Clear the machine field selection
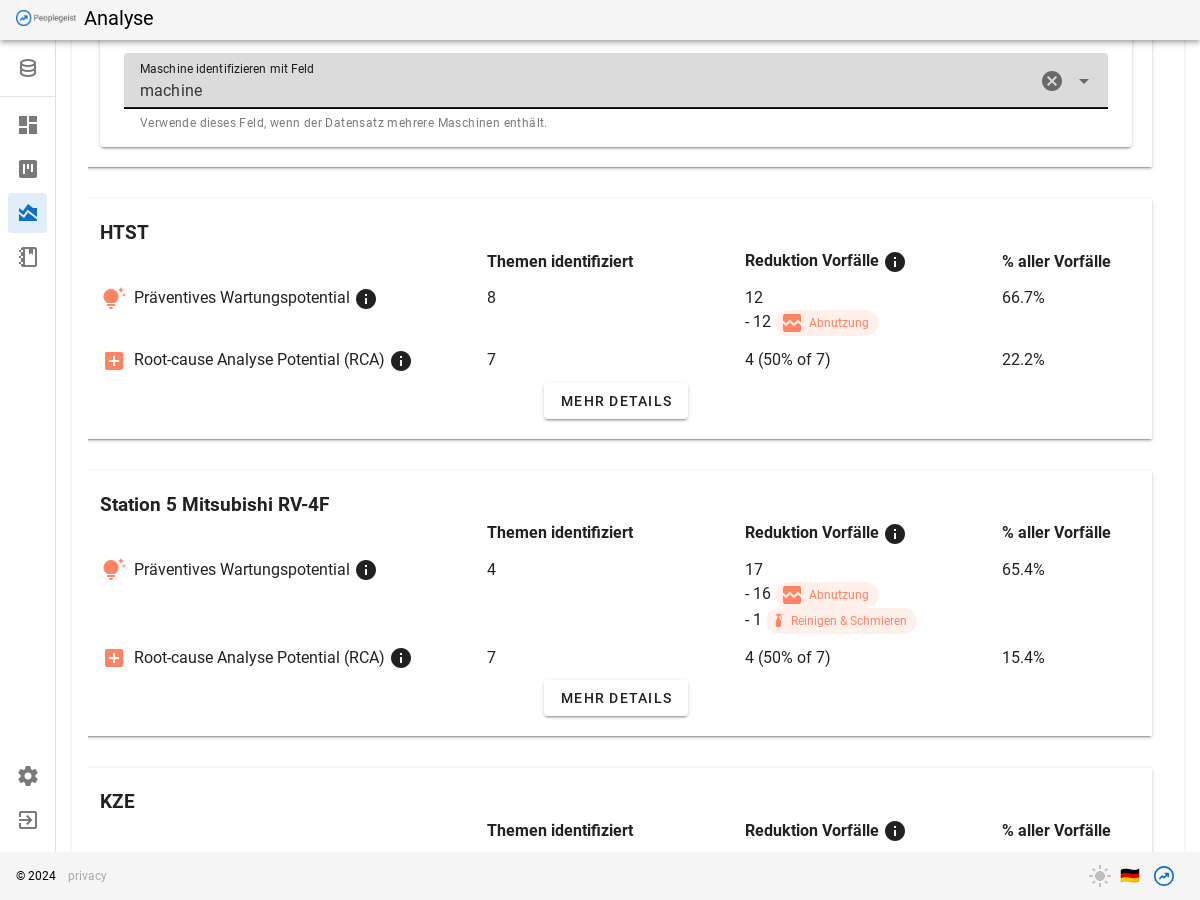This screenshot has height=900, width=1200. pyautogui.click(x=1052, y=81)
